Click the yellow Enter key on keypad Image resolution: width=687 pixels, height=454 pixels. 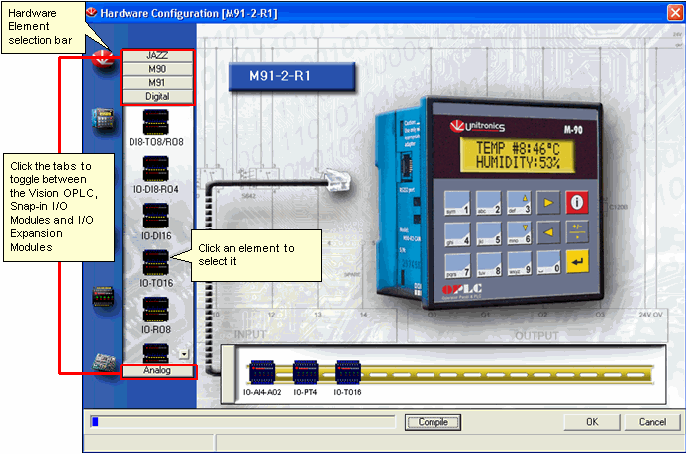click(577, 262)
